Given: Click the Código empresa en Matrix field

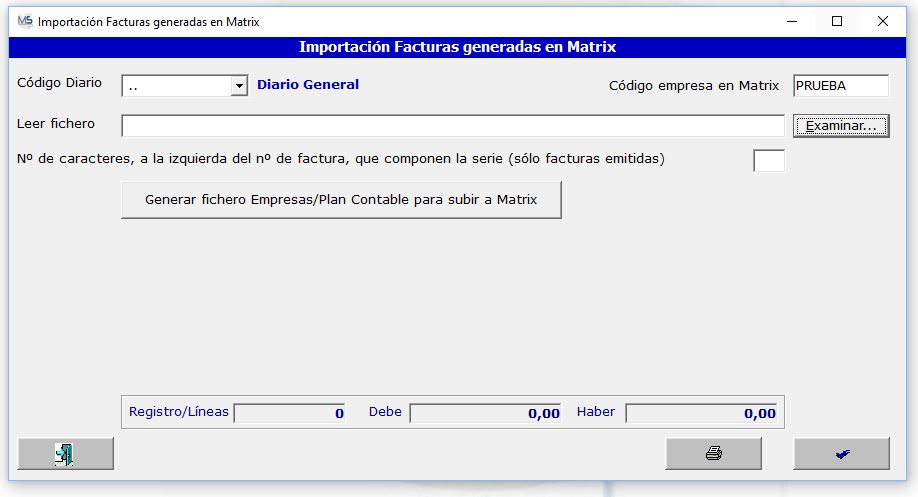Looking at the screenshot, I should point(841,85).
